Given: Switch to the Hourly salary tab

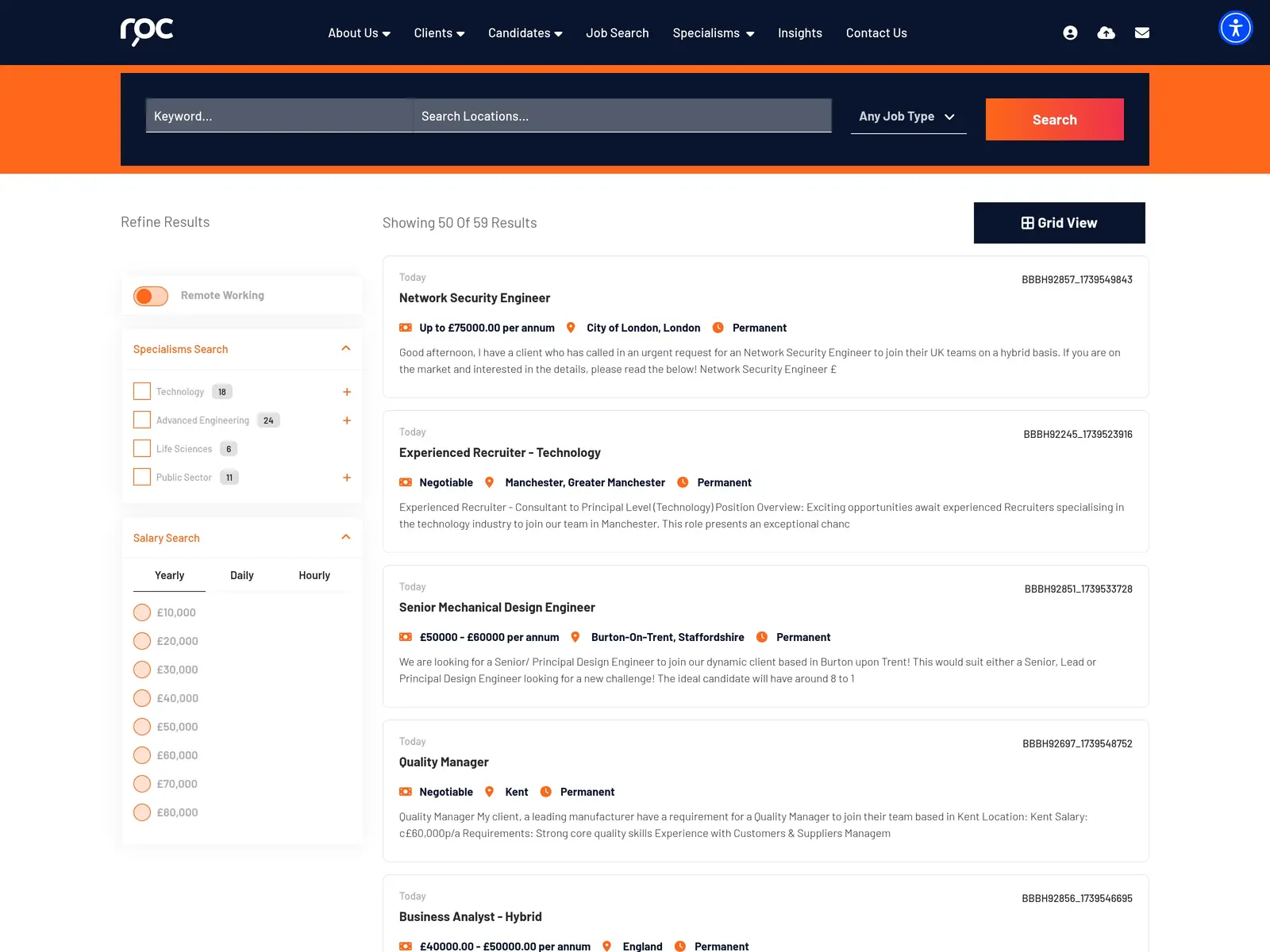Looking at the screenshot, I should (314, 575).
